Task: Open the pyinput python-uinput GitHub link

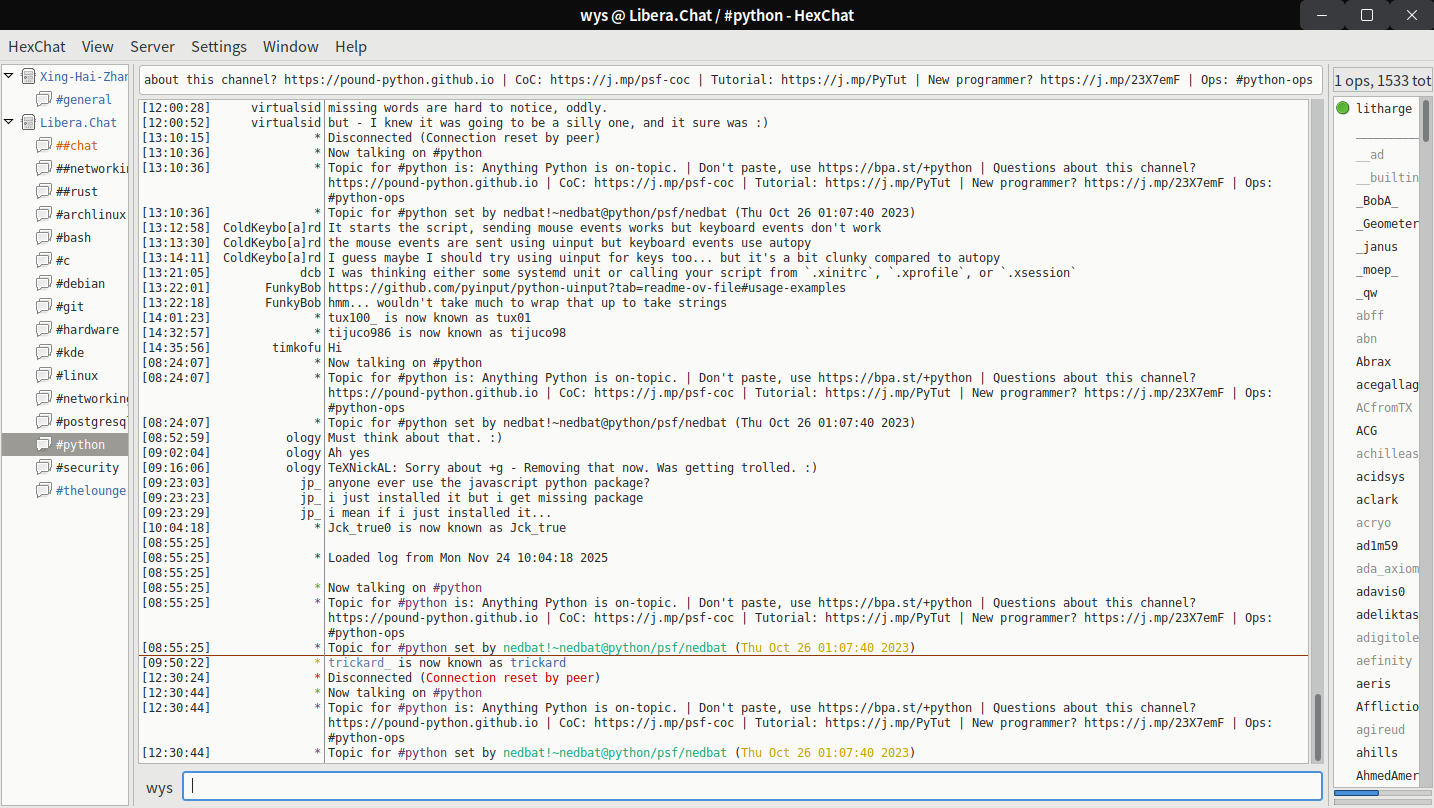Action: [x=586, y=288]
